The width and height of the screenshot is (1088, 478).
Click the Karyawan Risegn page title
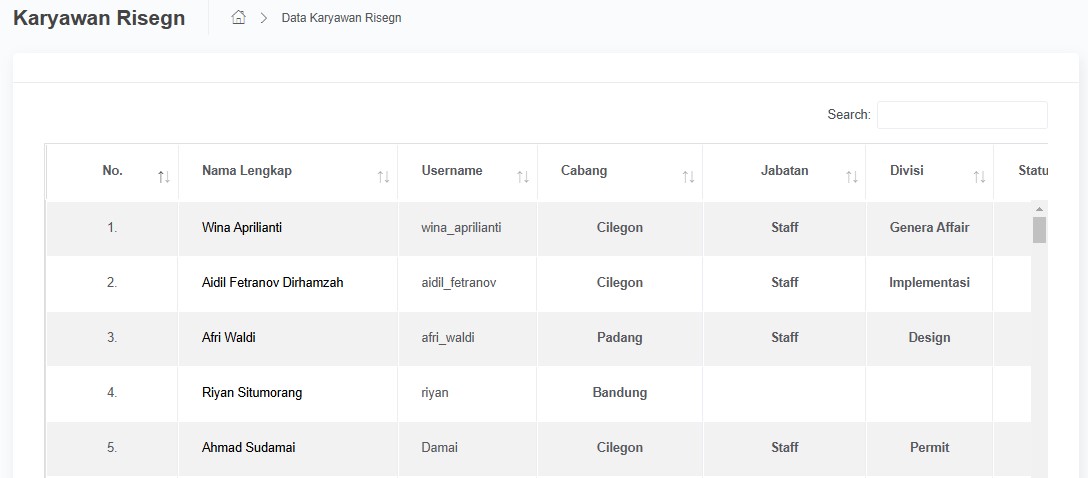(99, 18)
